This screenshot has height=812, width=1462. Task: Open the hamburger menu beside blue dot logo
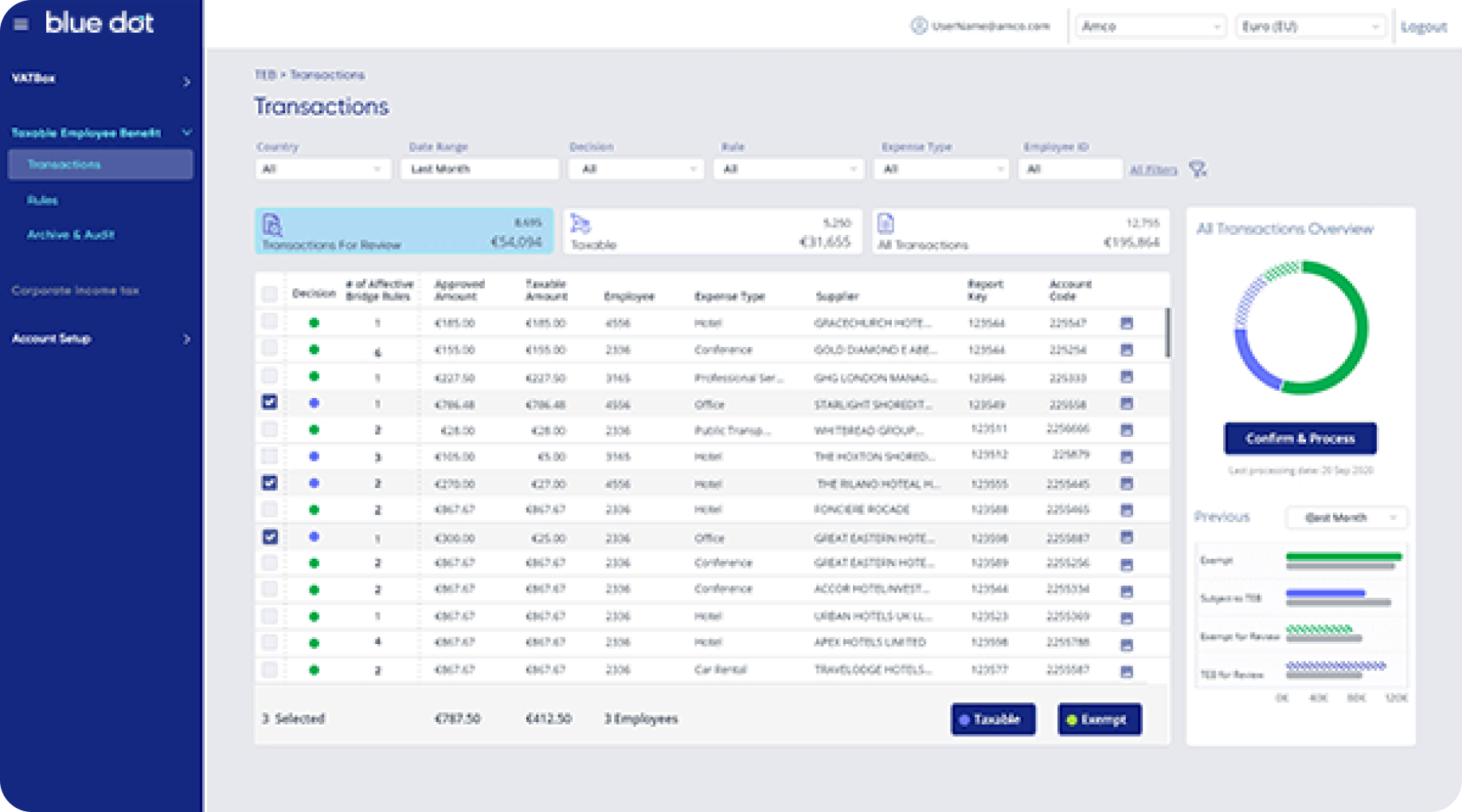(x=21, y=24)
